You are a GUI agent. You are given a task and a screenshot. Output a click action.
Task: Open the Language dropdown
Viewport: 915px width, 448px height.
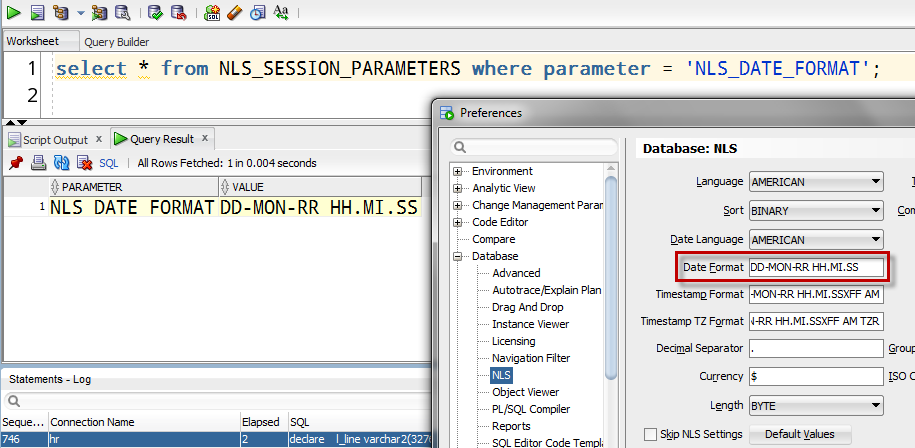(816, 182)
